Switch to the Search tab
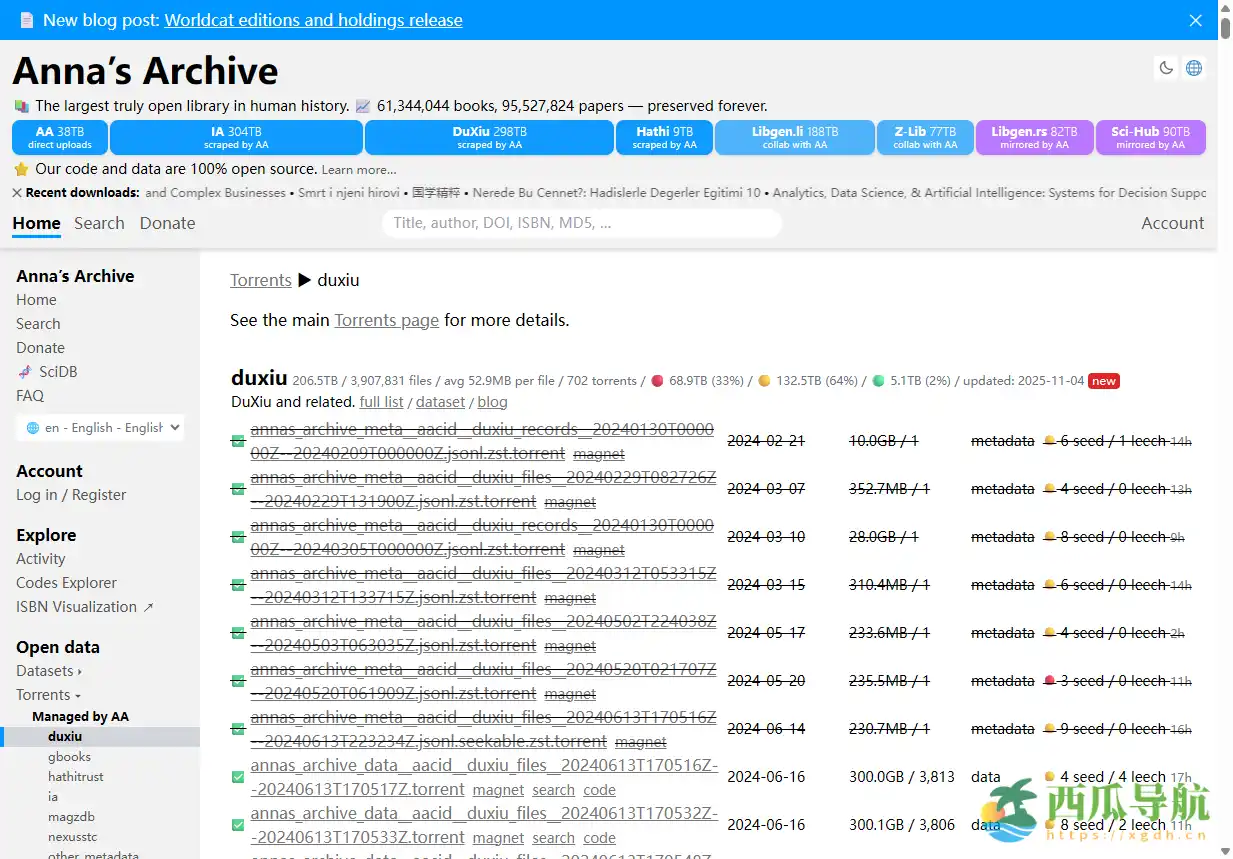The height and width of the screenshot is (859, 1233). point(99,223)
